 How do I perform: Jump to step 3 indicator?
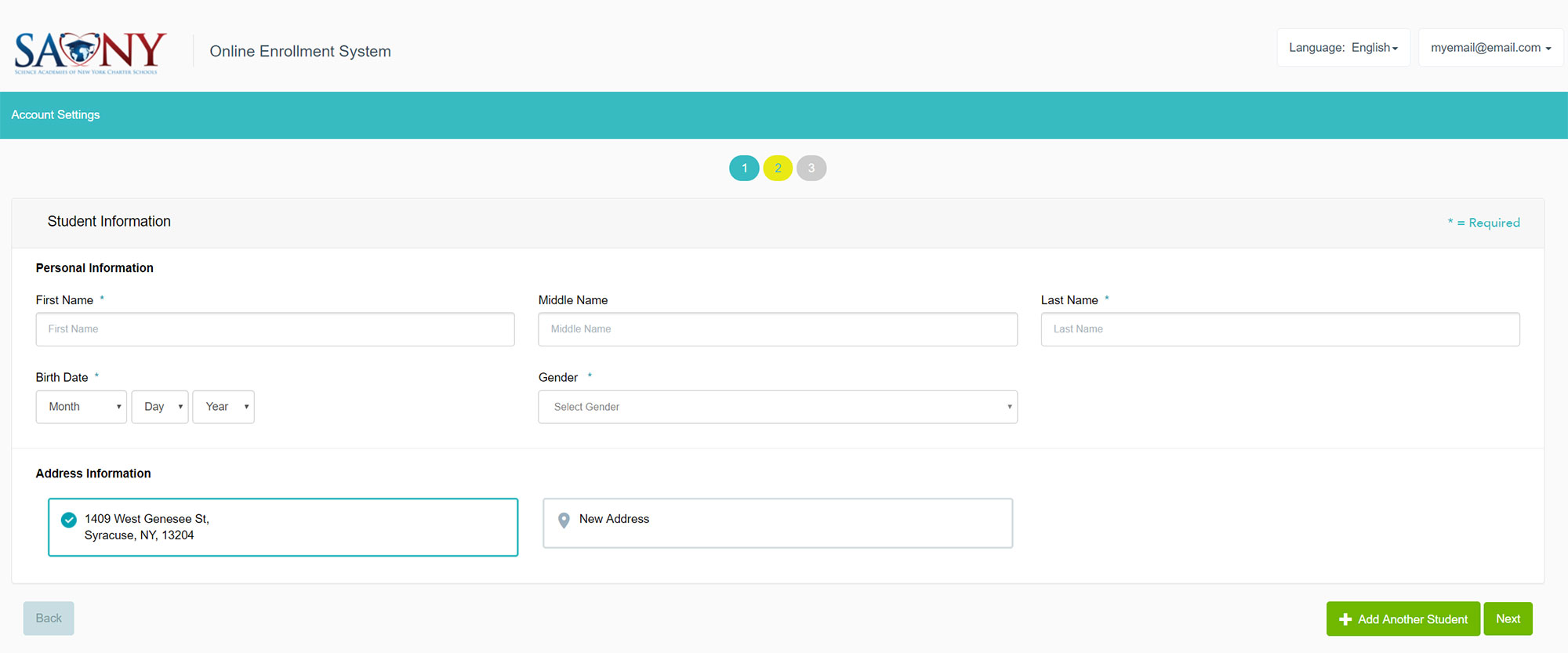click(811, 168)
